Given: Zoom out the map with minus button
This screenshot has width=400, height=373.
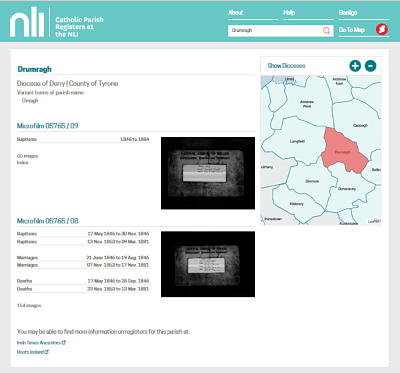Looking at the screenshot, I should click(370, 66).
